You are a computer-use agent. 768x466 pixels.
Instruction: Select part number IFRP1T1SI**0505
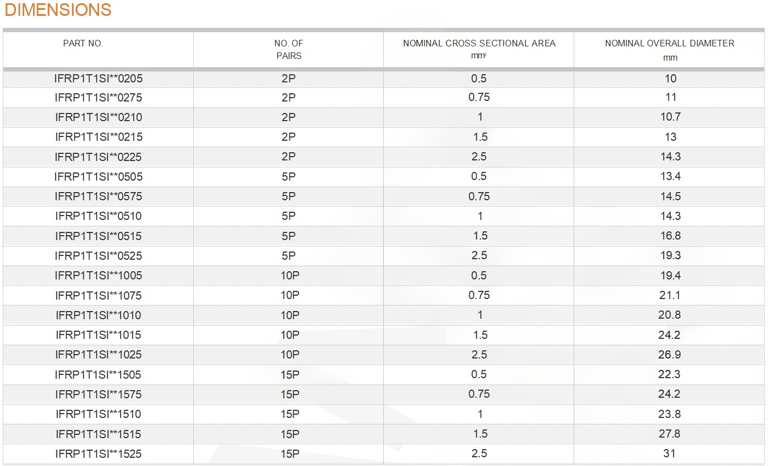tap(98, 176)
